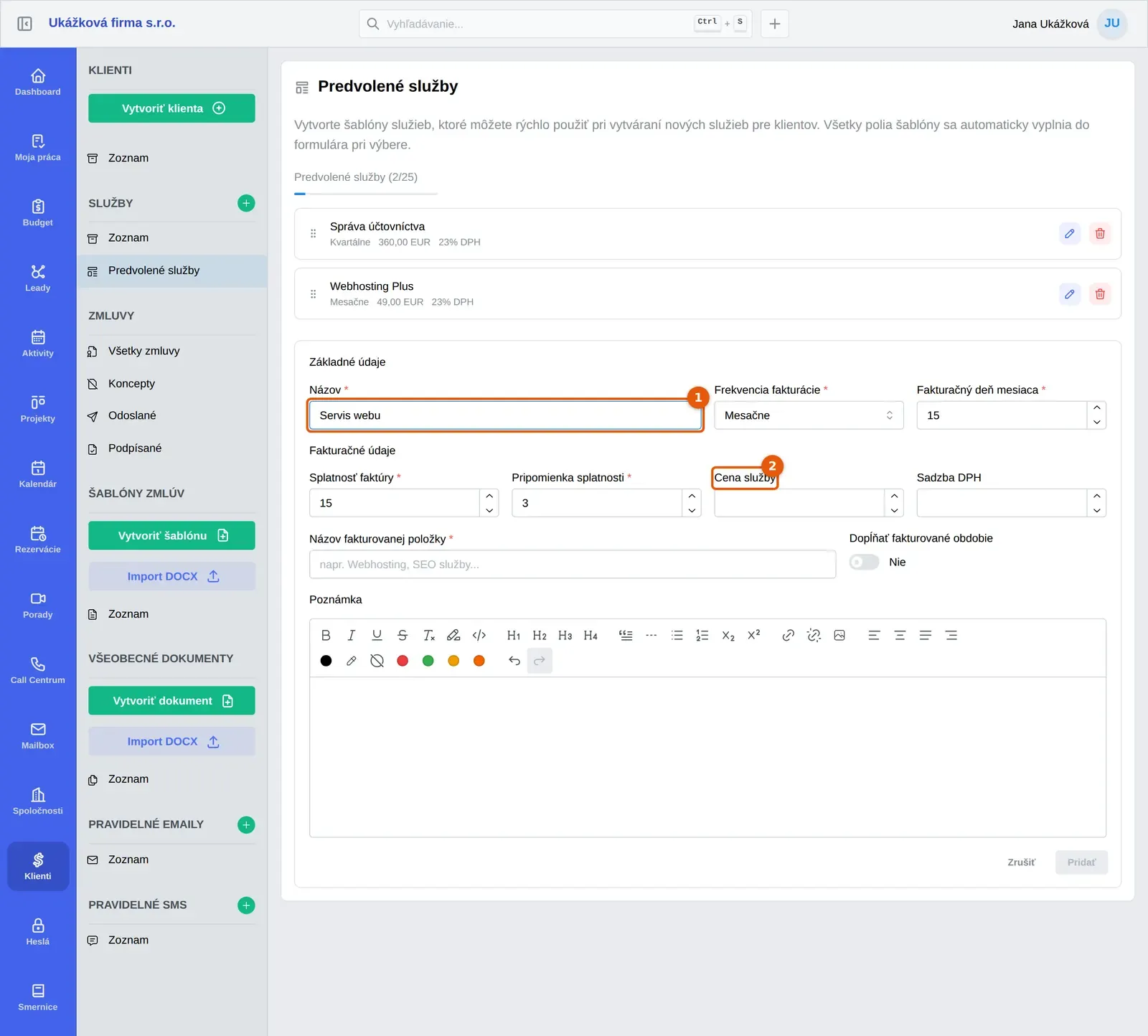Increase the Cena služby value

tap(894, 496)
